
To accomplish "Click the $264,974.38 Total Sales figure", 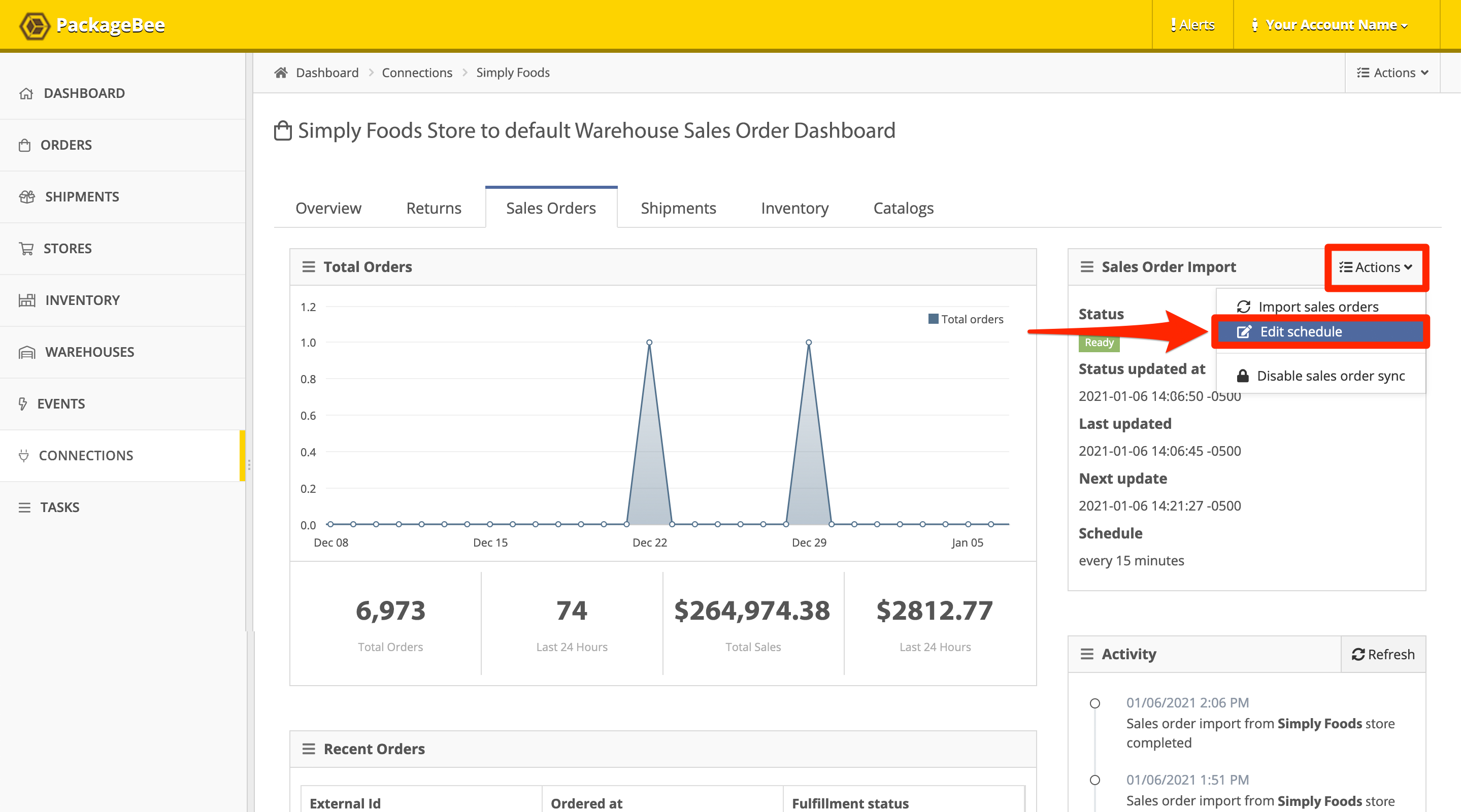I will click(752, 611).
